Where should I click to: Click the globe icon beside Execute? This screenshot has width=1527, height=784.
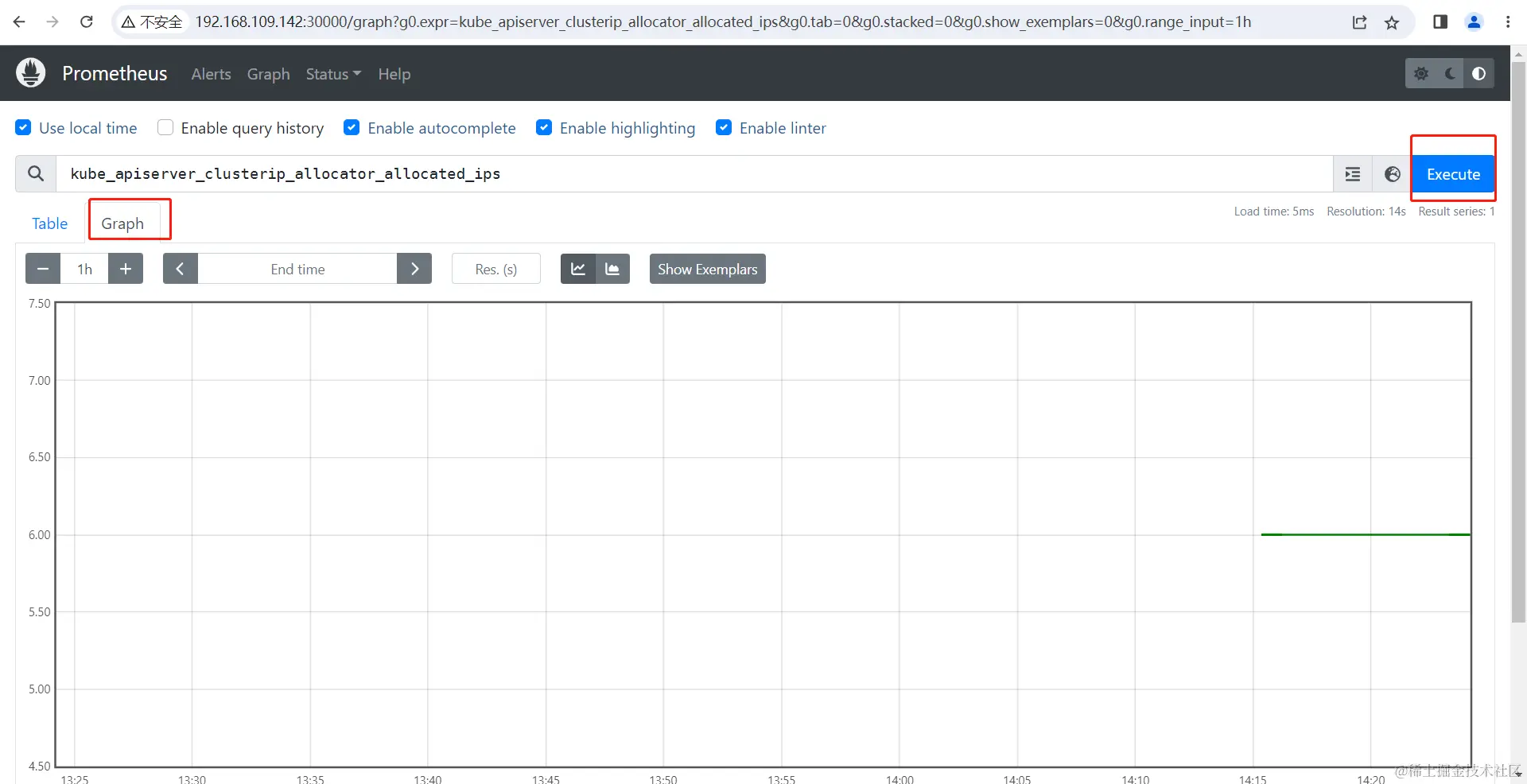point(1393,174)
